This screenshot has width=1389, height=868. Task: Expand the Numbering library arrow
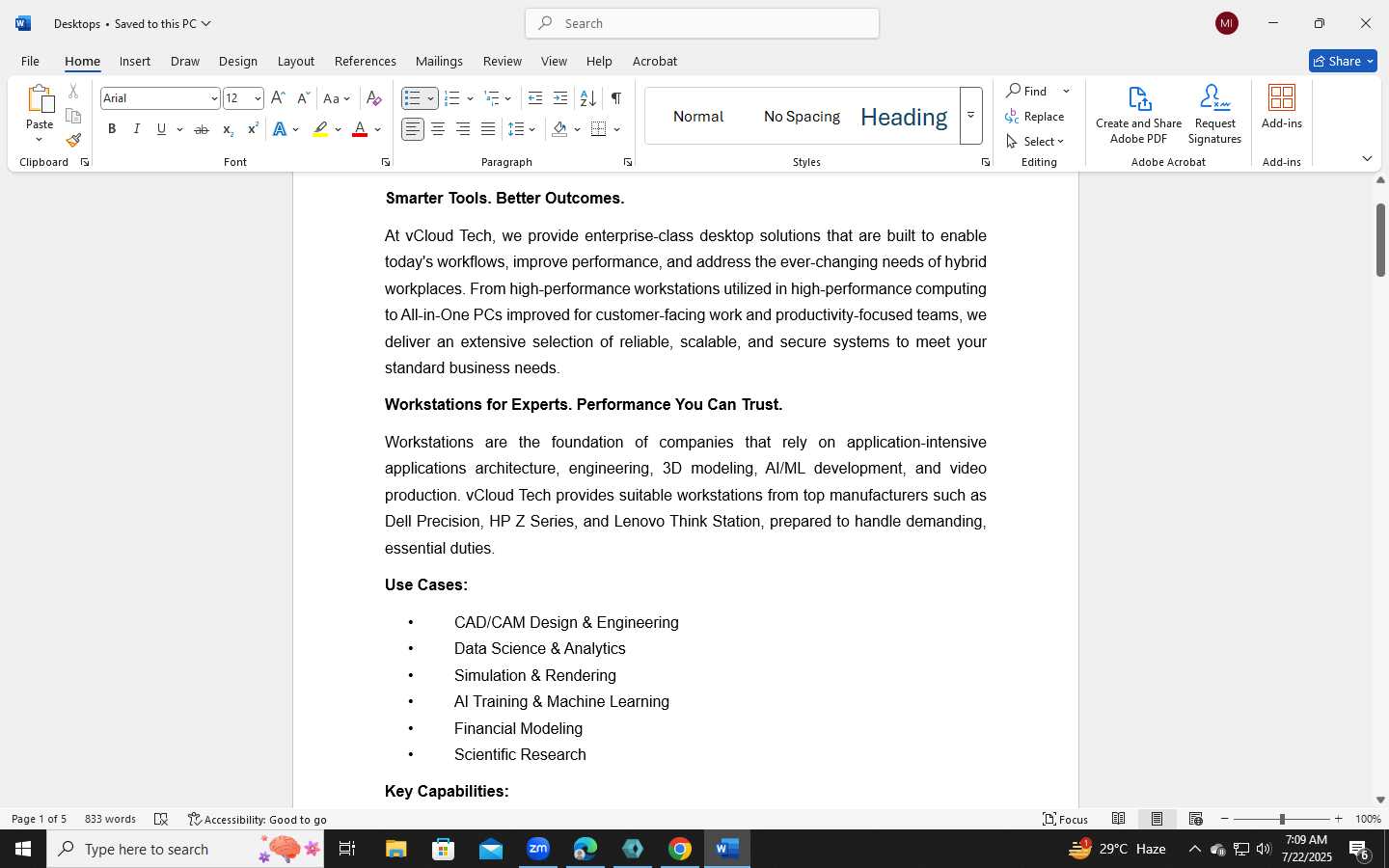coord(470,98)
